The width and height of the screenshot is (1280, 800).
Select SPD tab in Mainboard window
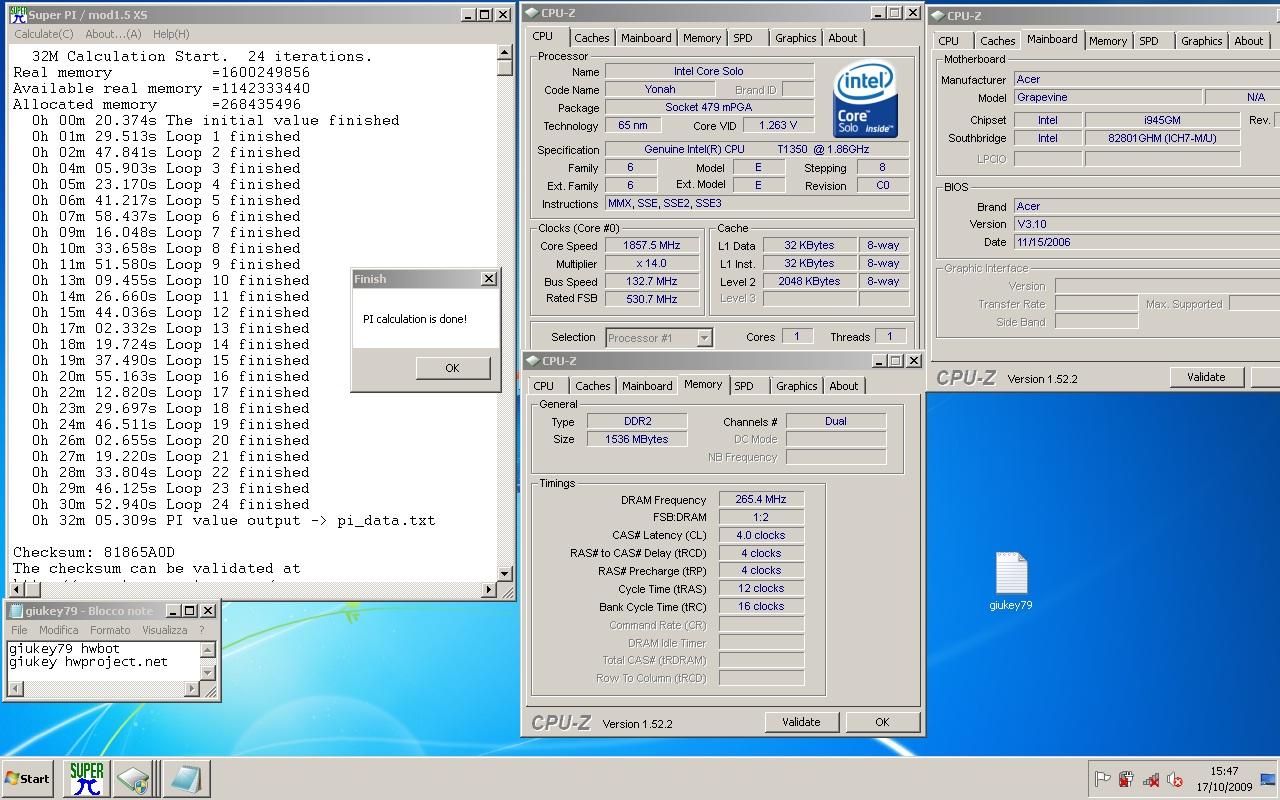[x=1149, y=41]
